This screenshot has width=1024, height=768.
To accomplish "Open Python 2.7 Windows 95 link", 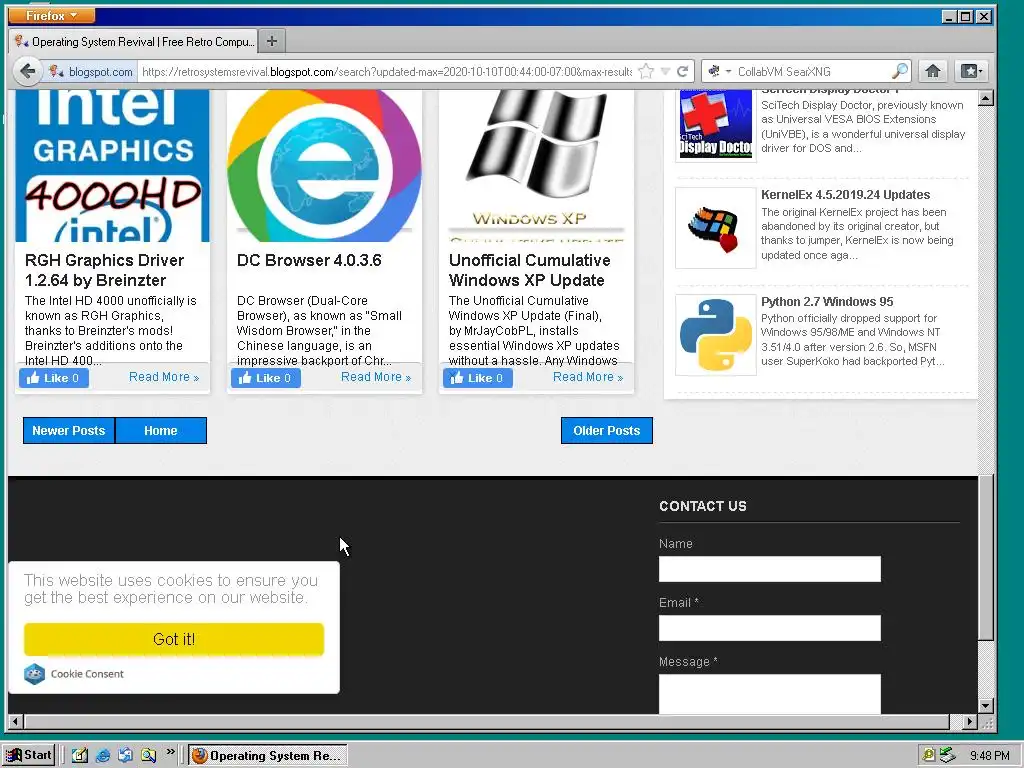I will coord(827,302).
